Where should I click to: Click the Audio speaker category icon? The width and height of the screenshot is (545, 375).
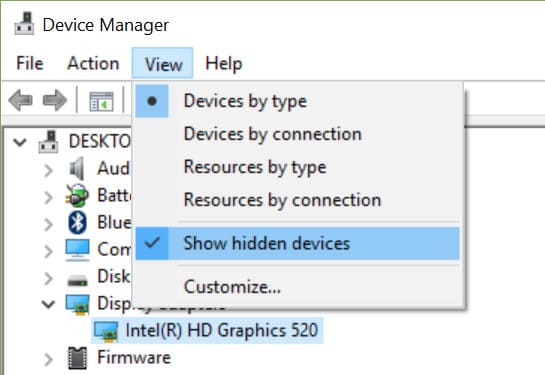point(77,169)
